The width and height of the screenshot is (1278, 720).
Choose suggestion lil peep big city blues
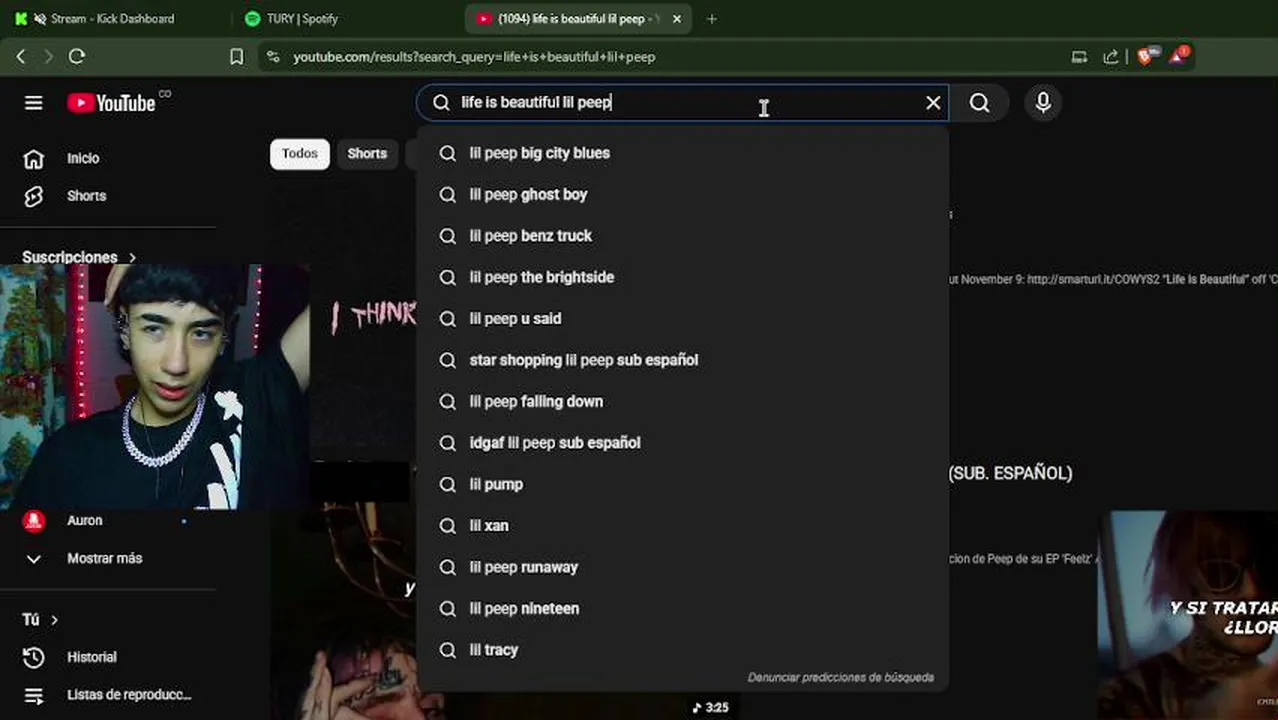[x=682, y=153]
